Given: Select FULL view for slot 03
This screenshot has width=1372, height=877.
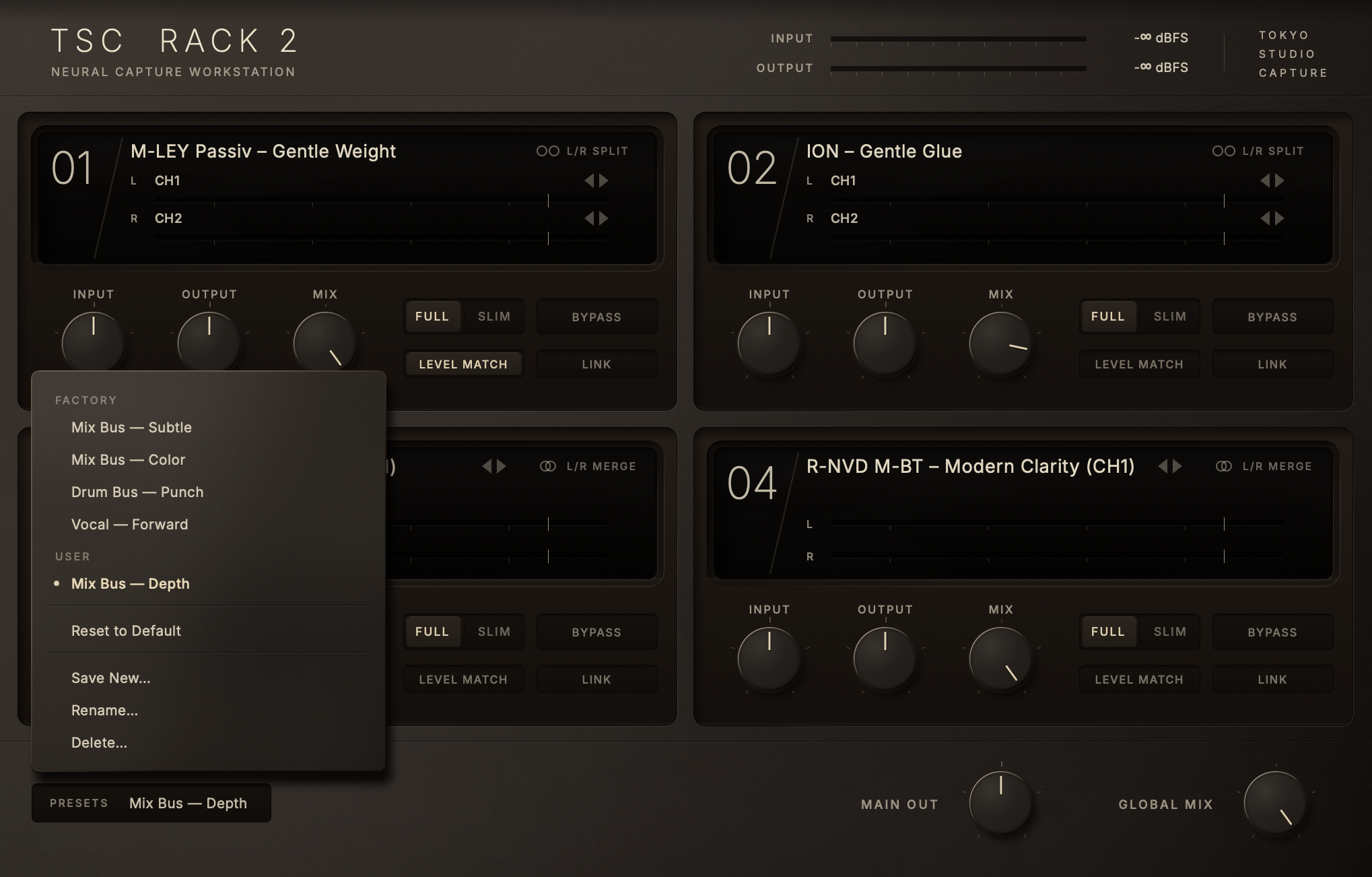Looking at the screenshot, I should tap(432, 632).
